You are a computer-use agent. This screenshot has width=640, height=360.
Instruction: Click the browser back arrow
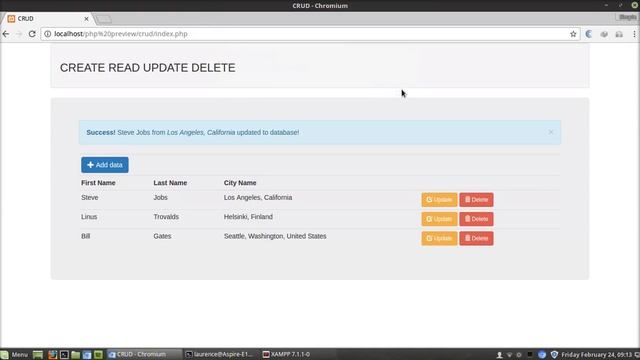(x=6, y=34)
